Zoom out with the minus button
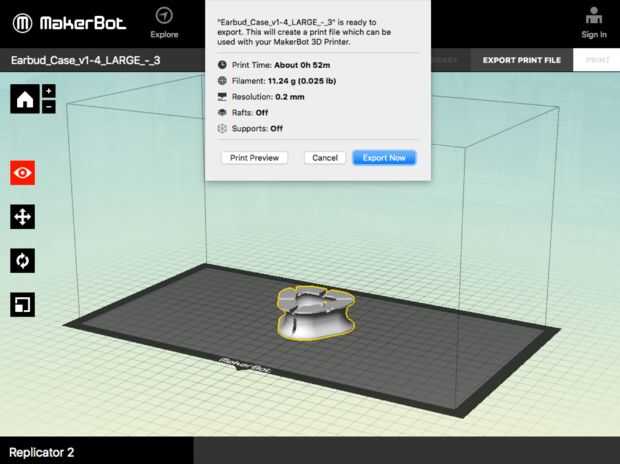Viewport: 620px width, 464px height. (x=49, y=106)
